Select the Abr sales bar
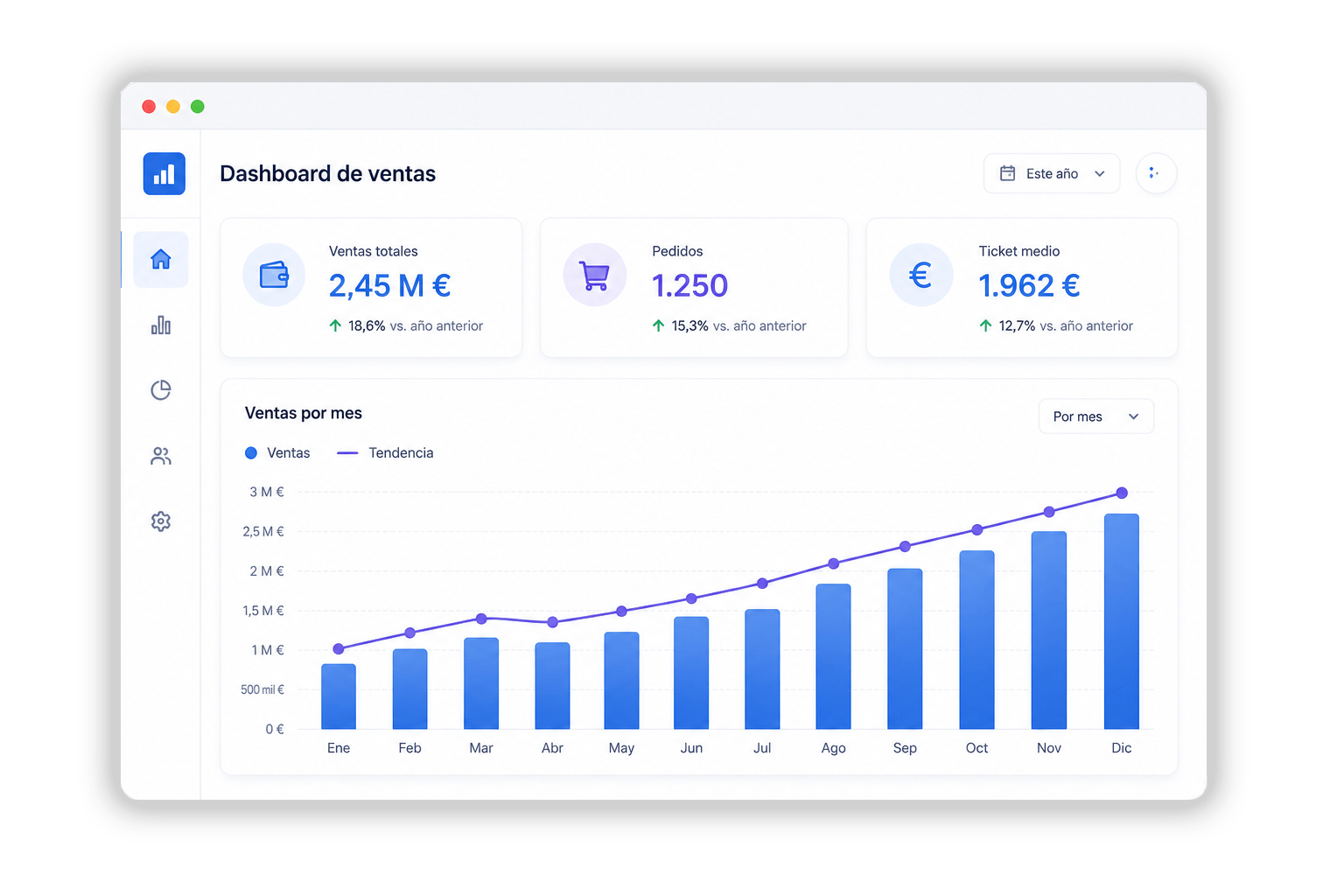Viewport: 1344px width, 896px height. [x=552, y=686]
